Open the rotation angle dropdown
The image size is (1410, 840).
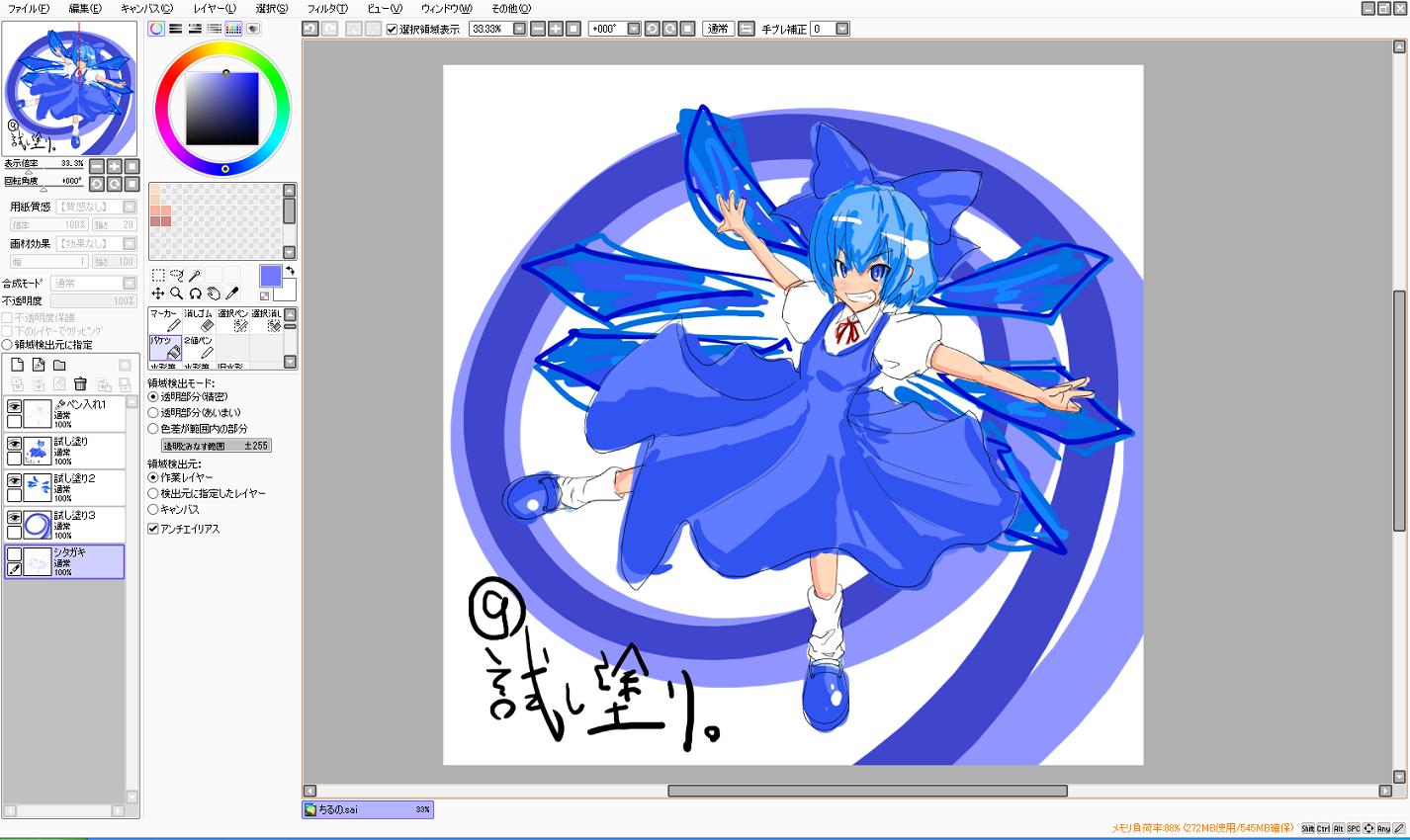click(634, 29)
